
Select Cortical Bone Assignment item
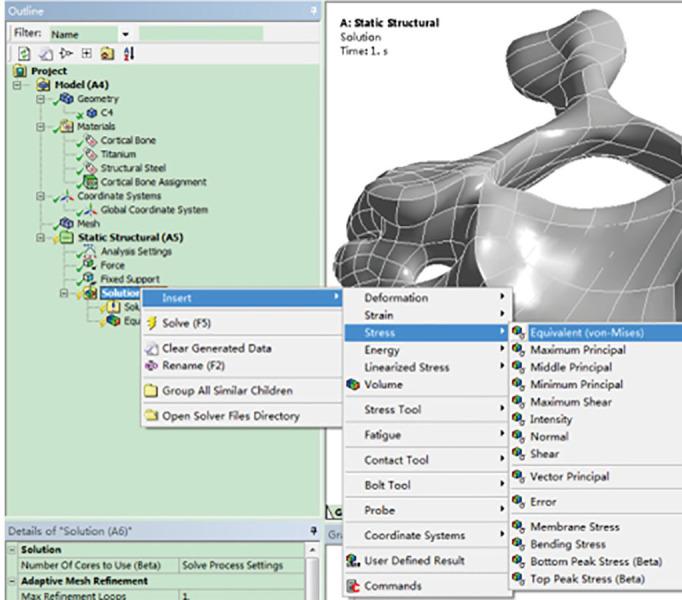[153, 182]
